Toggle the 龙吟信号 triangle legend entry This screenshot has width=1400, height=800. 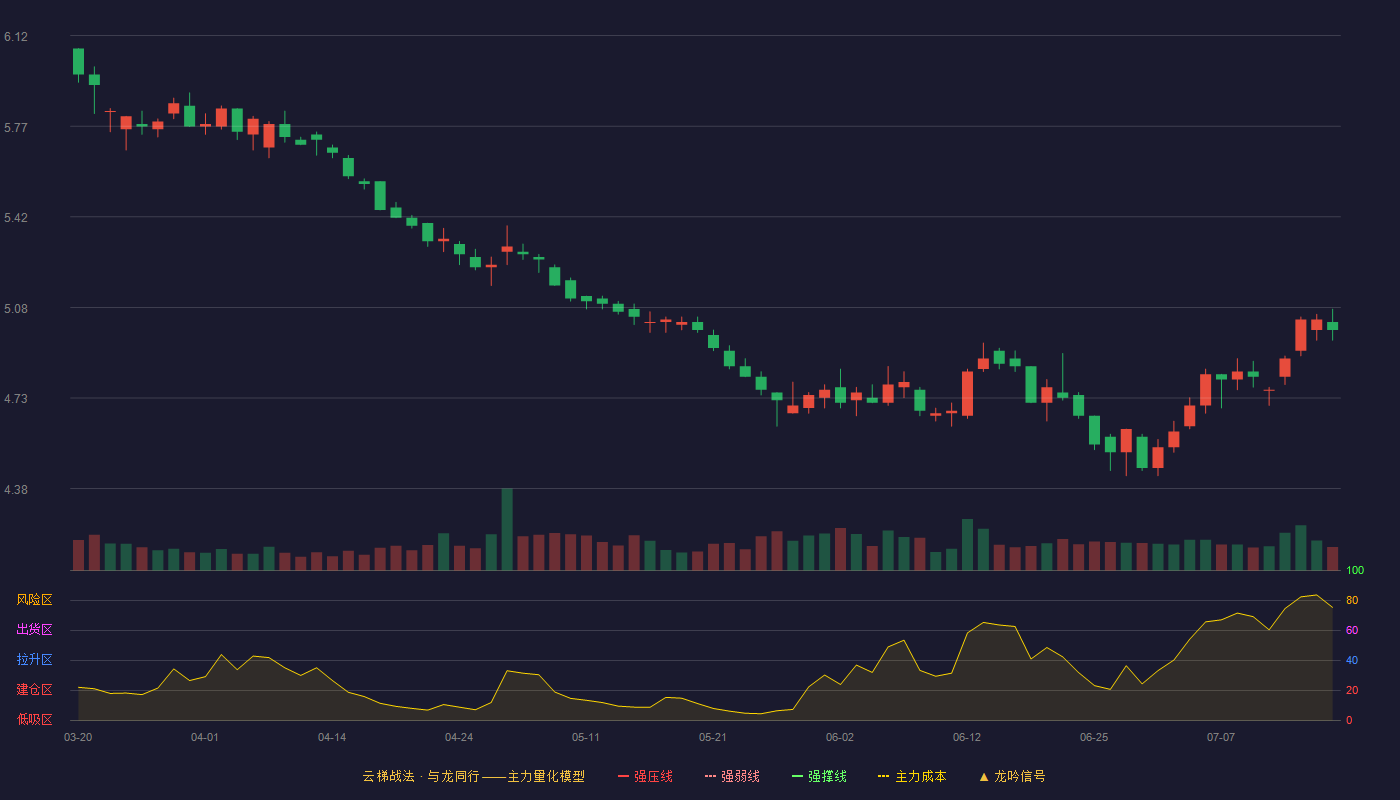click(x=1012, y=776)
